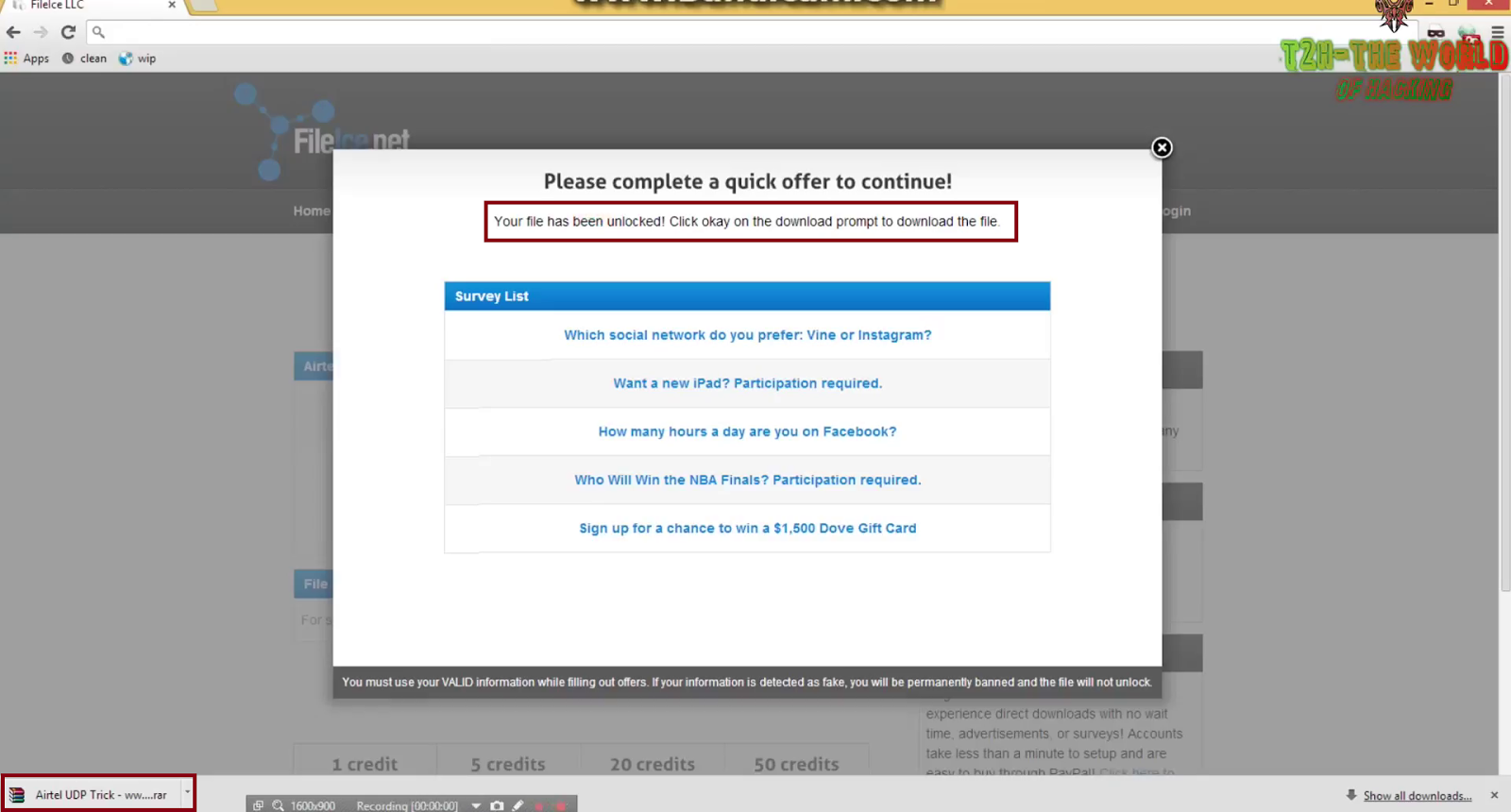1511x812 pixels.
Task: Expand the download item options arrow
Action: click(x=187, y=793)
